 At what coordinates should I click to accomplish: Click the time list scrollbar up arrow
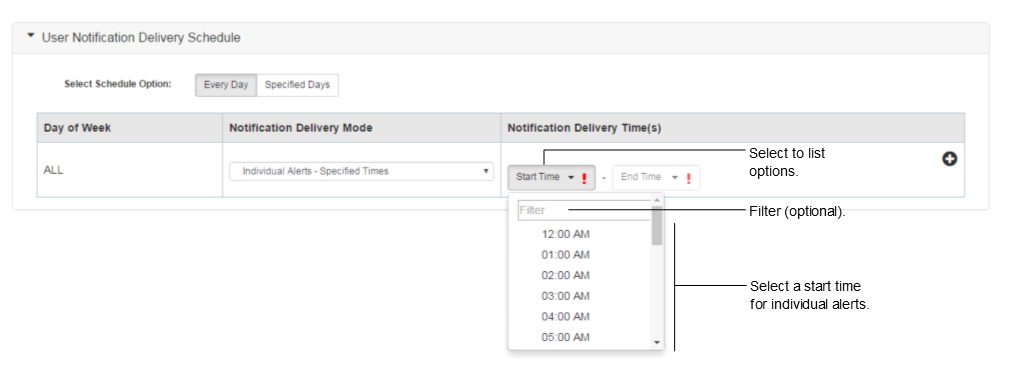click(657, 200)
